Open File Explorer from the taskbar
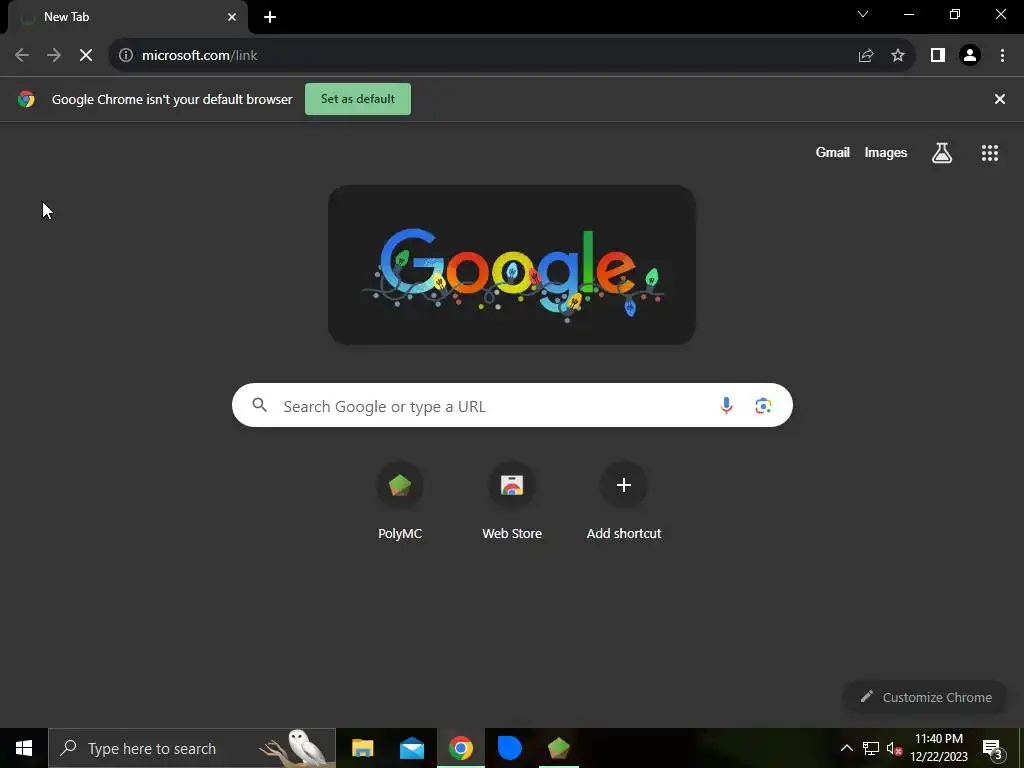1024x768 pixels. pyautogui.click(x=362, y=748)
